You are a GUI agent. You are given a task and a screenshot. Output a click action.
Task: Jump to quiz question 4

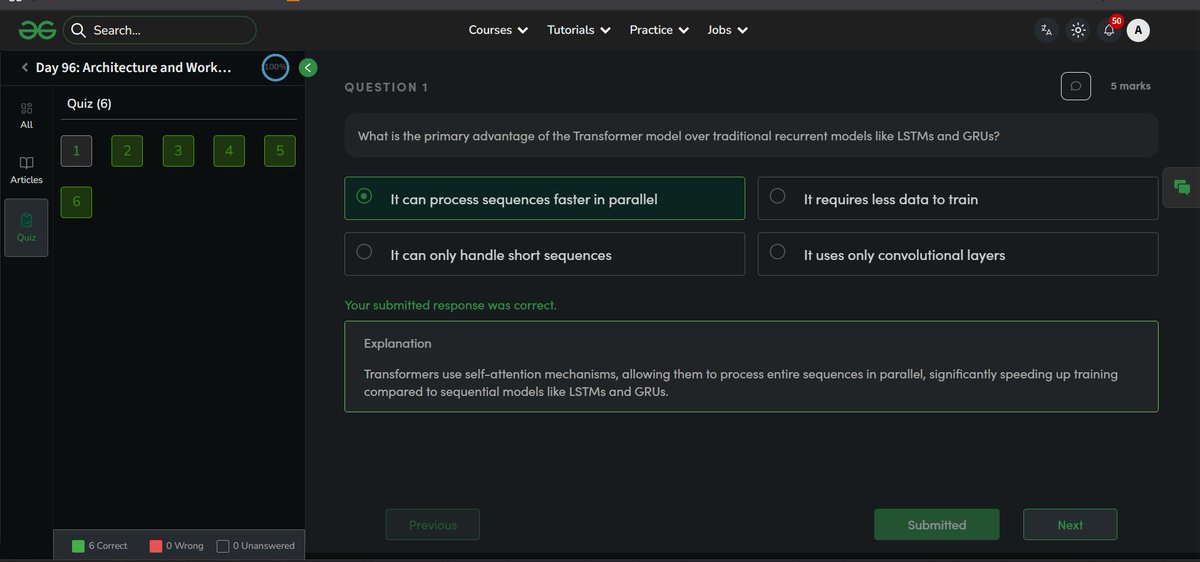point(229,150)
